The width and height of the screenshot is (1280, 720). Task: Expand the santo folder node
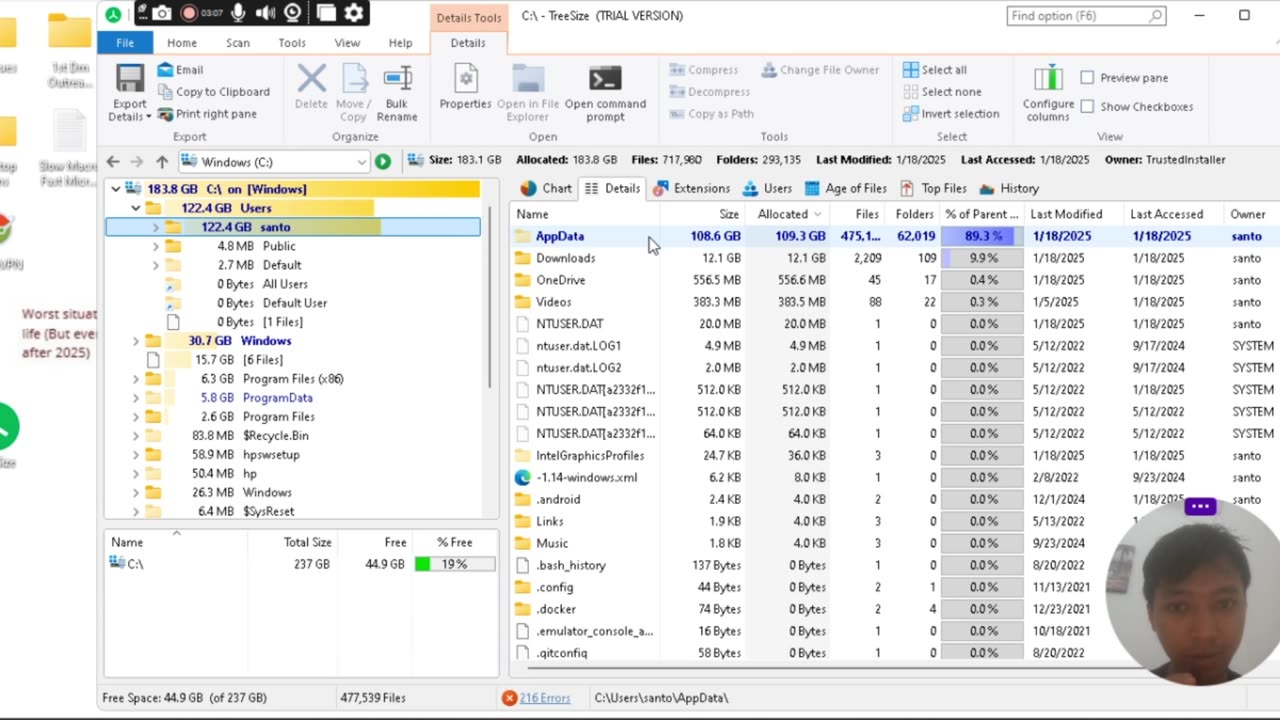point(155,227)
